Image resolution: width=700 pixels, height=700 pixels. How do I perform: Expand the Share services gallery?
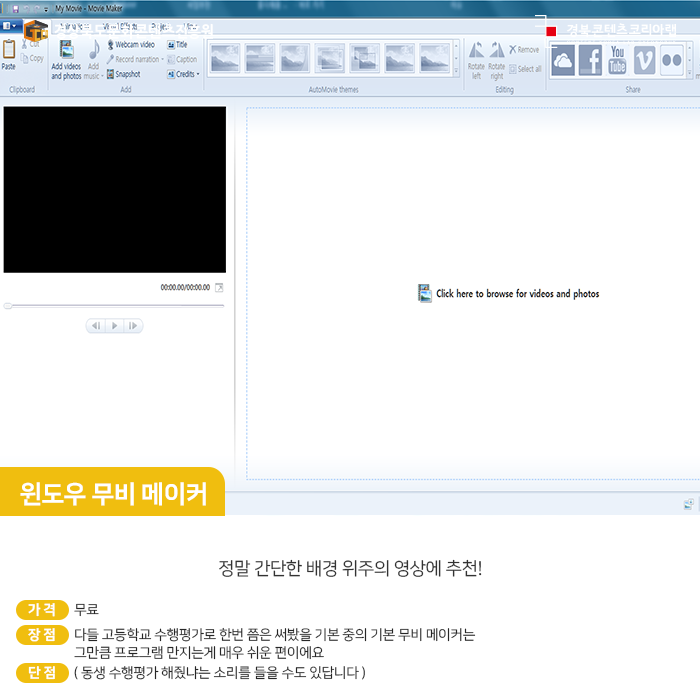coord(690,71)
